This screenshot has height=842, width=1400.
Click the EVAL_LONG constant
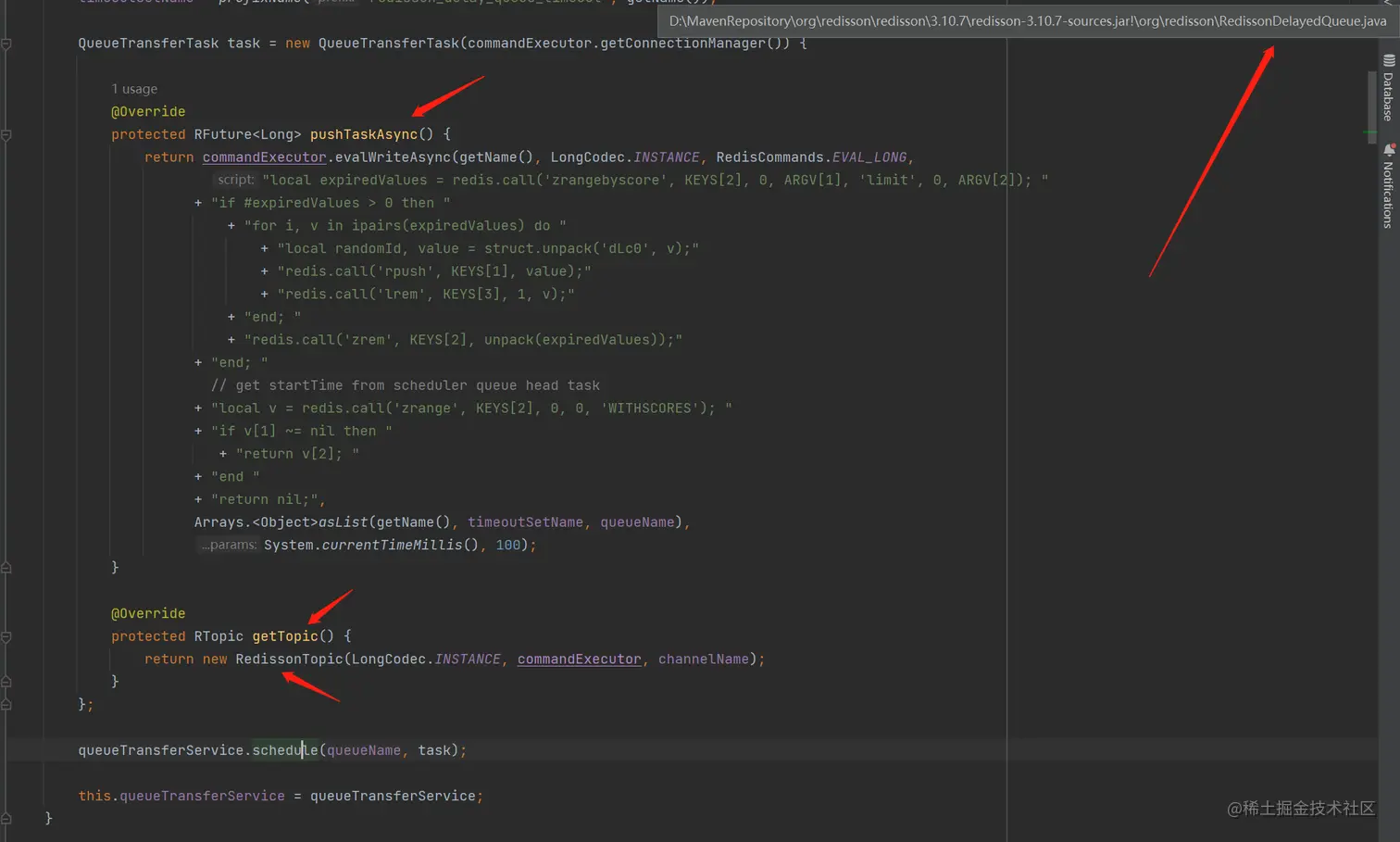[869, 157]
